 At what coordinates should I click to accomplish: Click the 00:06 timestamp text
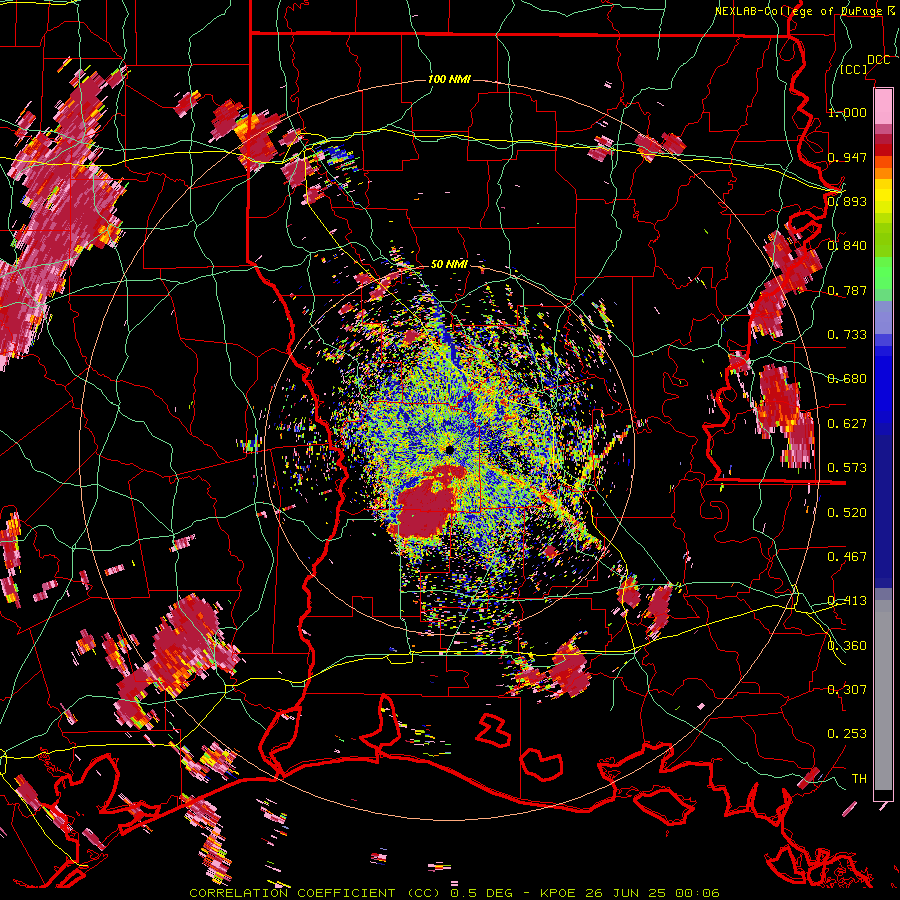point(696,893)
